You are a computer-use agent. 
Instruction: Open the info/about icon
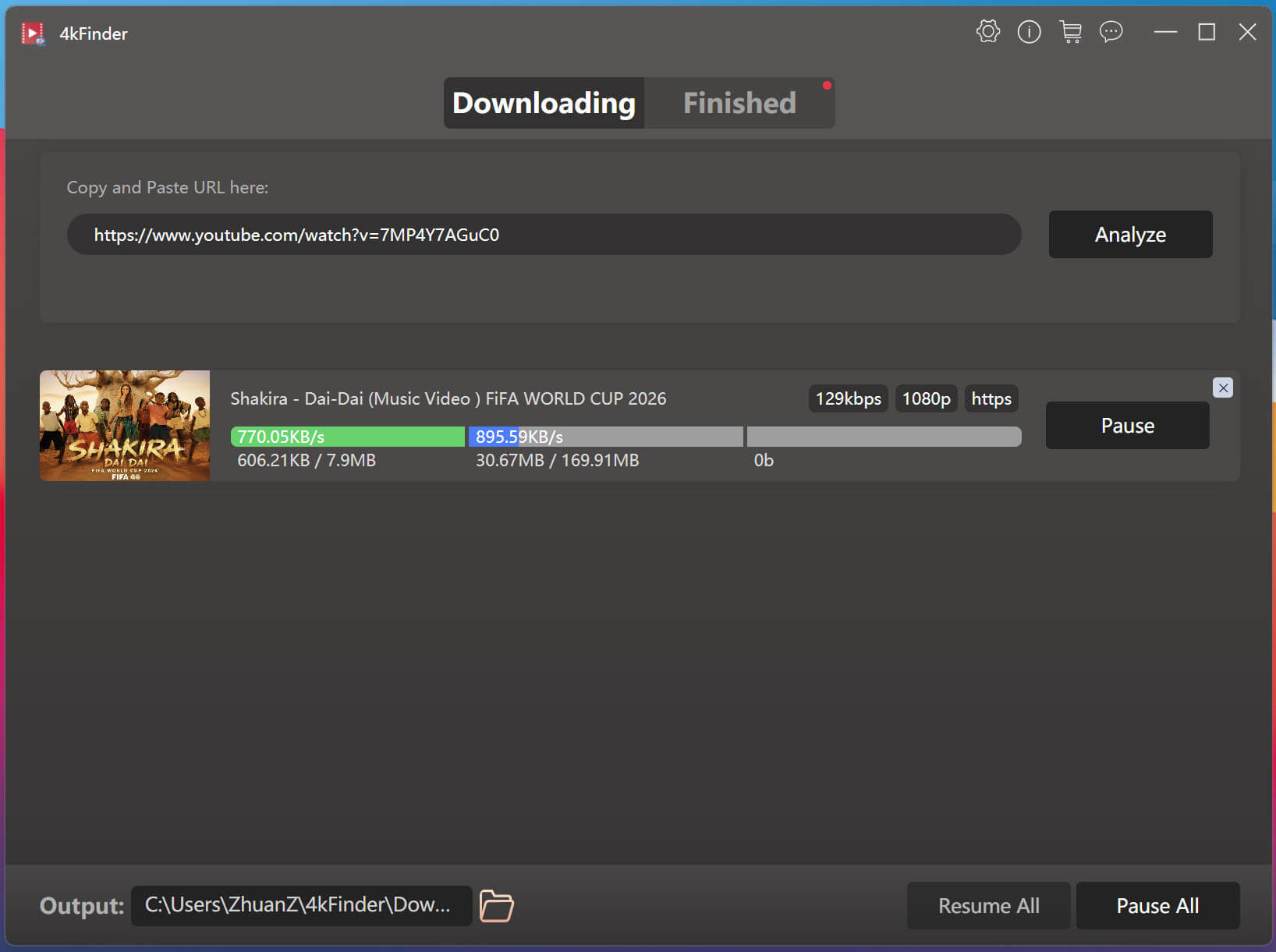[x=1029, y=32]
